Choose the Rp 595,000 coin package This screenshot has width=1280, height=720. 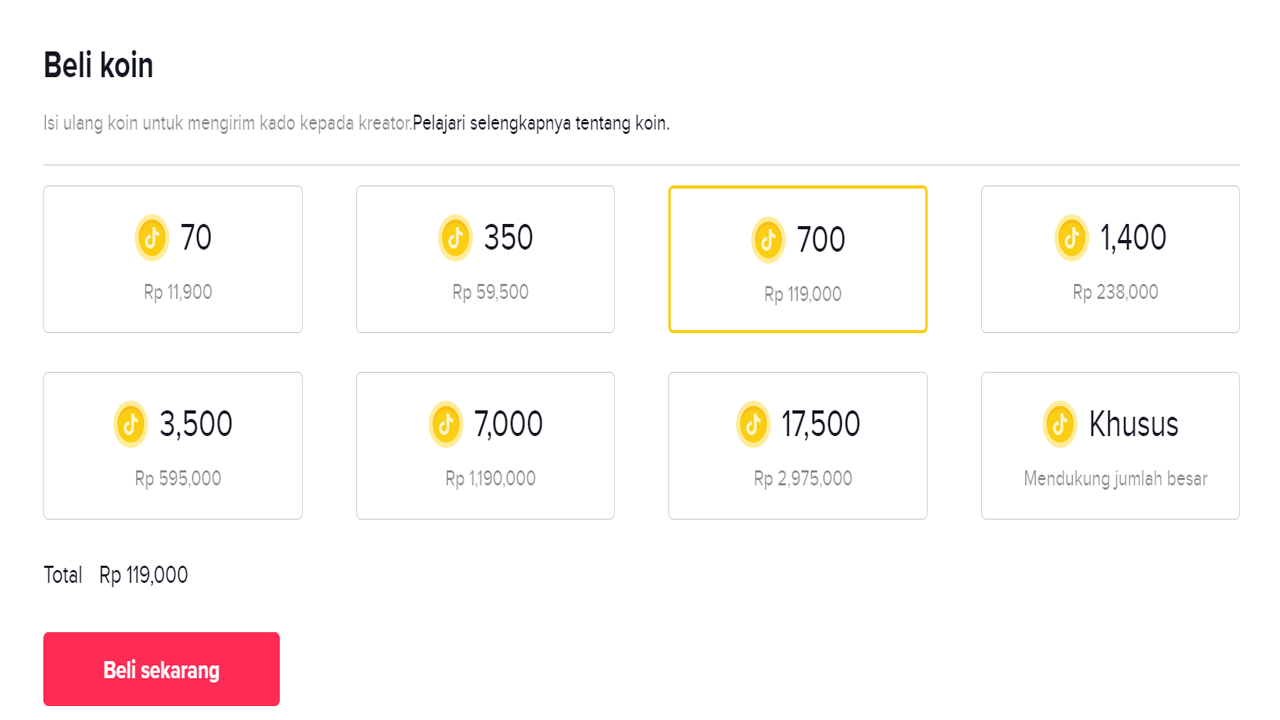[x=173, y=446]
